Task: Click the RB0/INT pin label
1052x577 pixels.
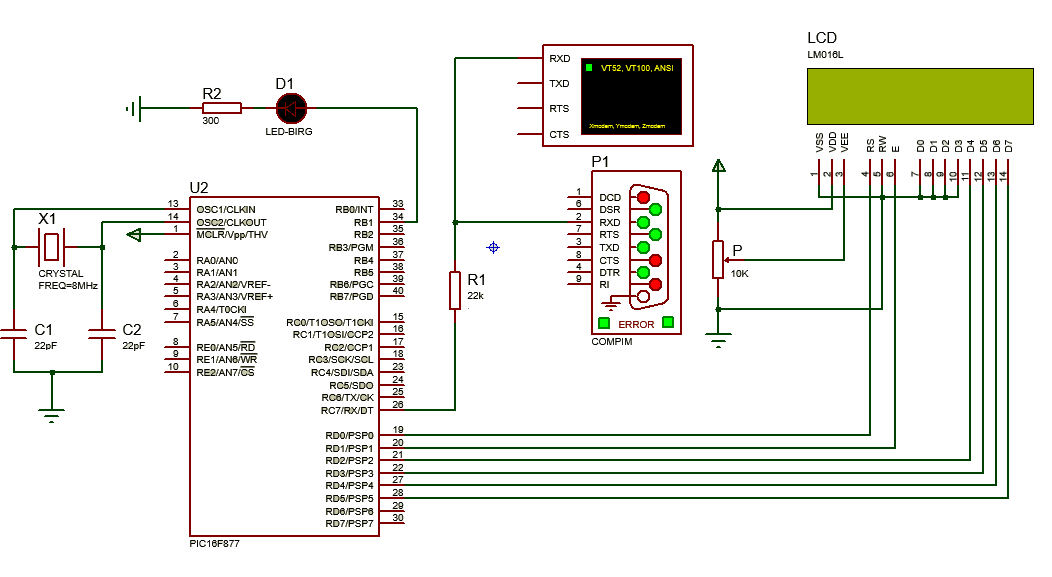Action: [x=354, y=209]
